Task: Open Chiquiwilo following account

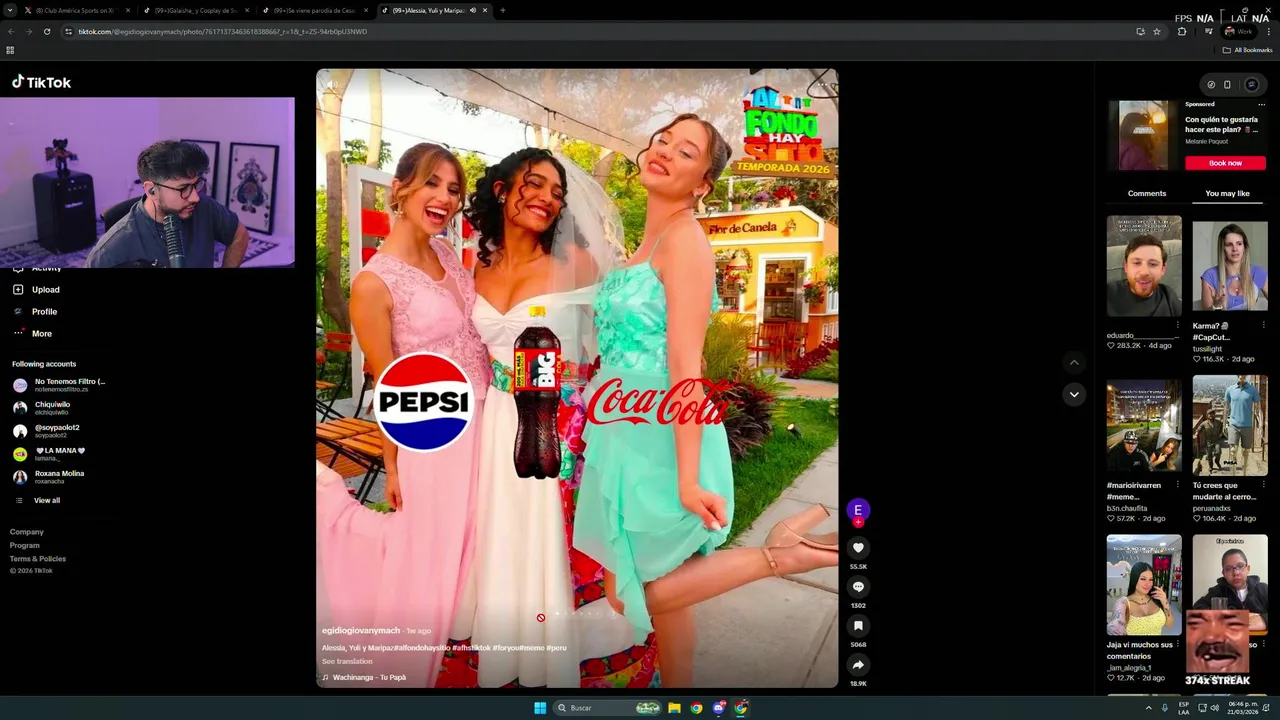Action: (x=42, y=408)
